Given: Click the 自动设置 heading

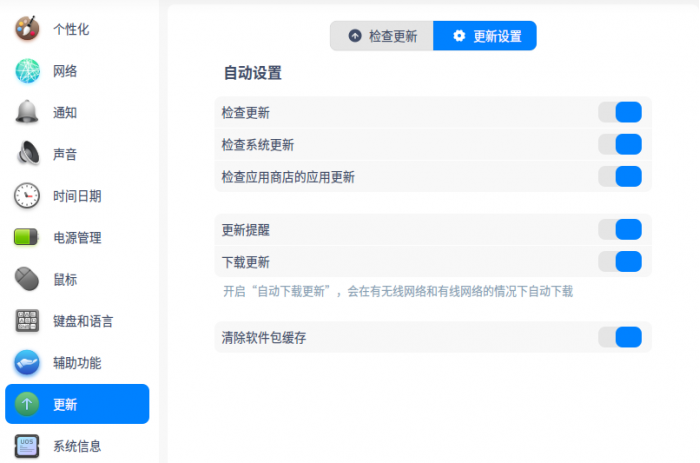Looking at the screenshot, I should pyautogui.click(x=253, y=73).
